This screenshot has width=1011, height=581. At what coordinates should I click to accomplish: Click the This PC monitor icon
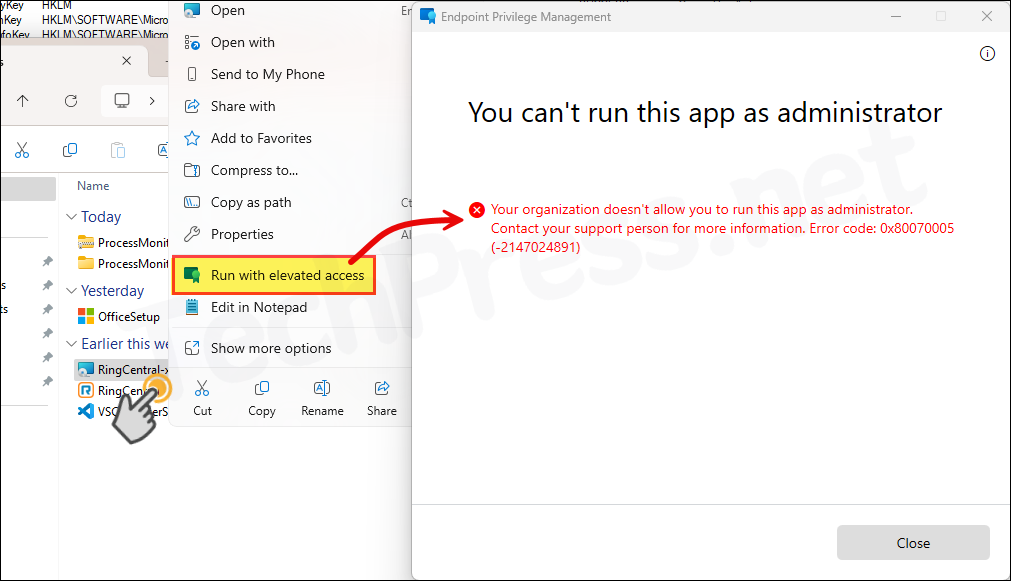pyautogui.click(x=122, y=101)
